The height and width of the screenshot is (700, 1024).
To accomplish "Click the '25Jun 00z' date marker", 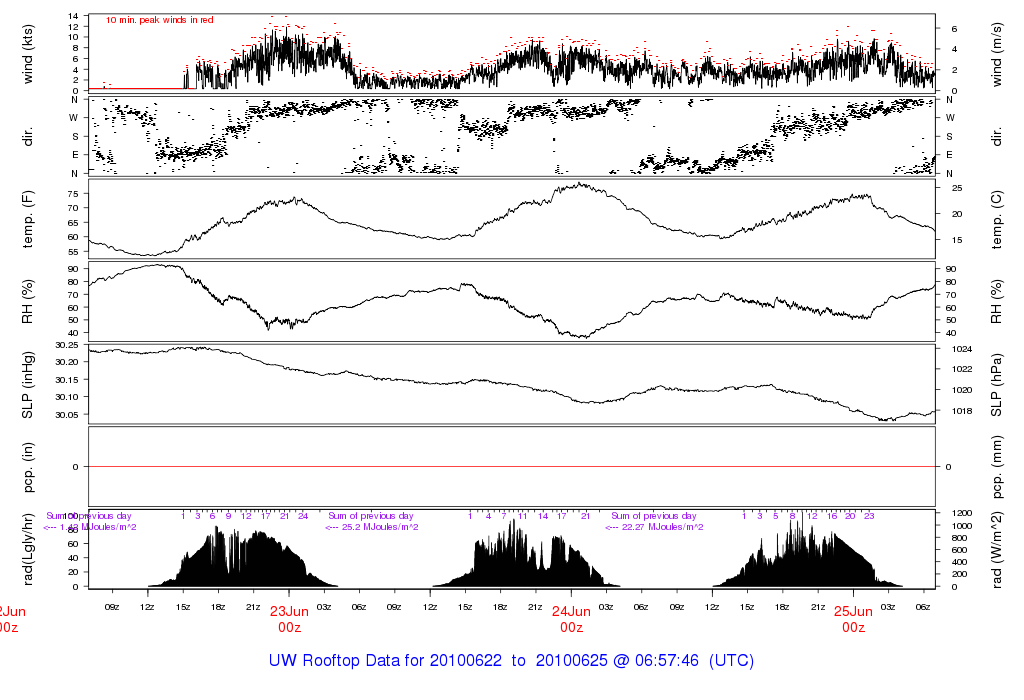I will 854,619.
